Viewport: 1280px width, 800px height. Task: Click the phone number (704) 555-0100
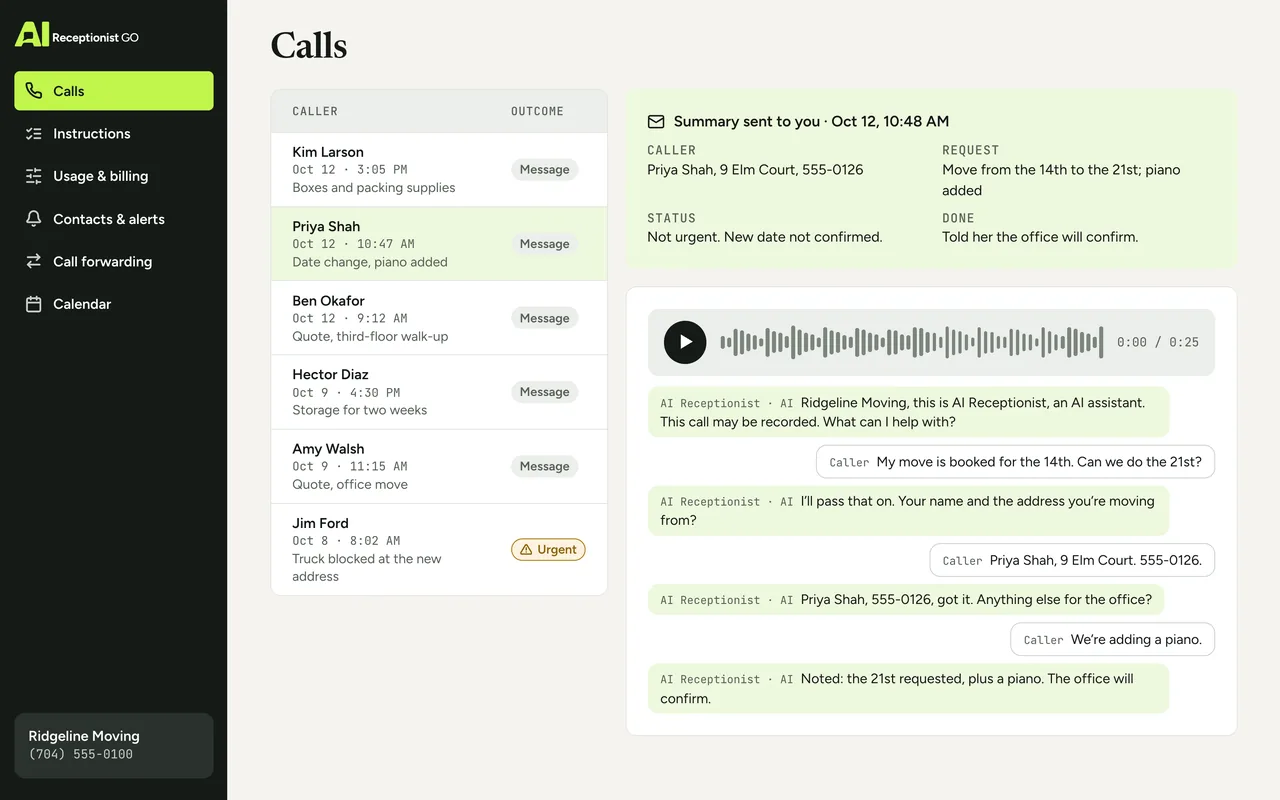[x=80, y=755]
